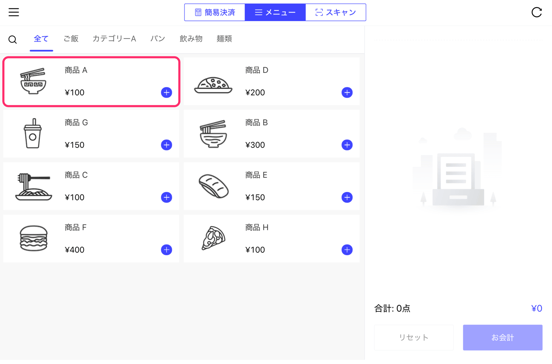The width and height of the screenshot is (552, 364).
Task: Add 商品 E with its plus icon
Action: (347, 197)
